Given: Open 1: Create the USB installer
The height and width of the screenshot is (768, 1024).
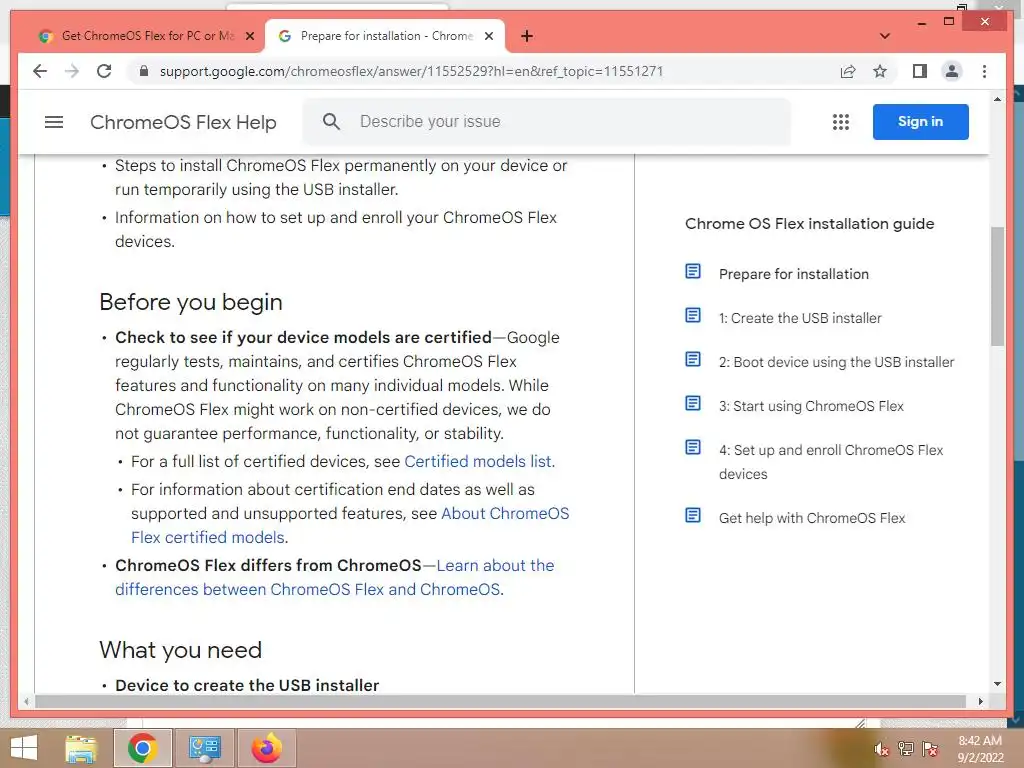Looking at the screenshot, I should 800,318.
